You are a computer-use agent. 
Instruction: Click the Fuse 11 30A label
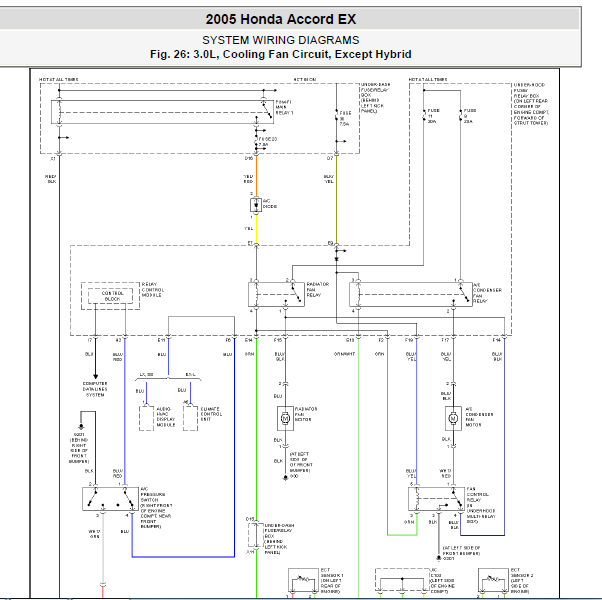click(x=433, y=116)
